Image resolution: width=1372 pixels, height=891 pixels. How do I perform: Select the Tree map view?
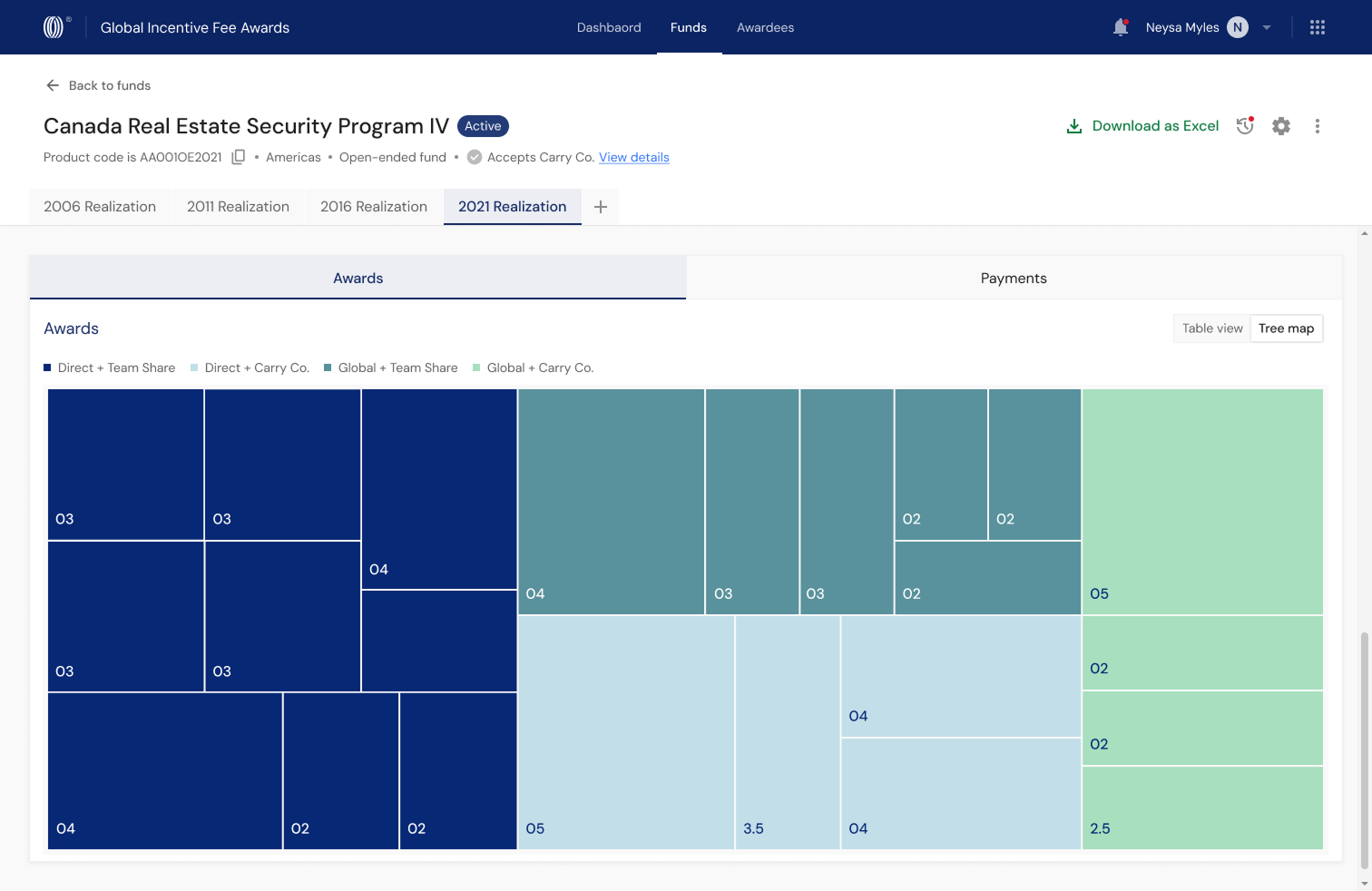pos(1287,328)
